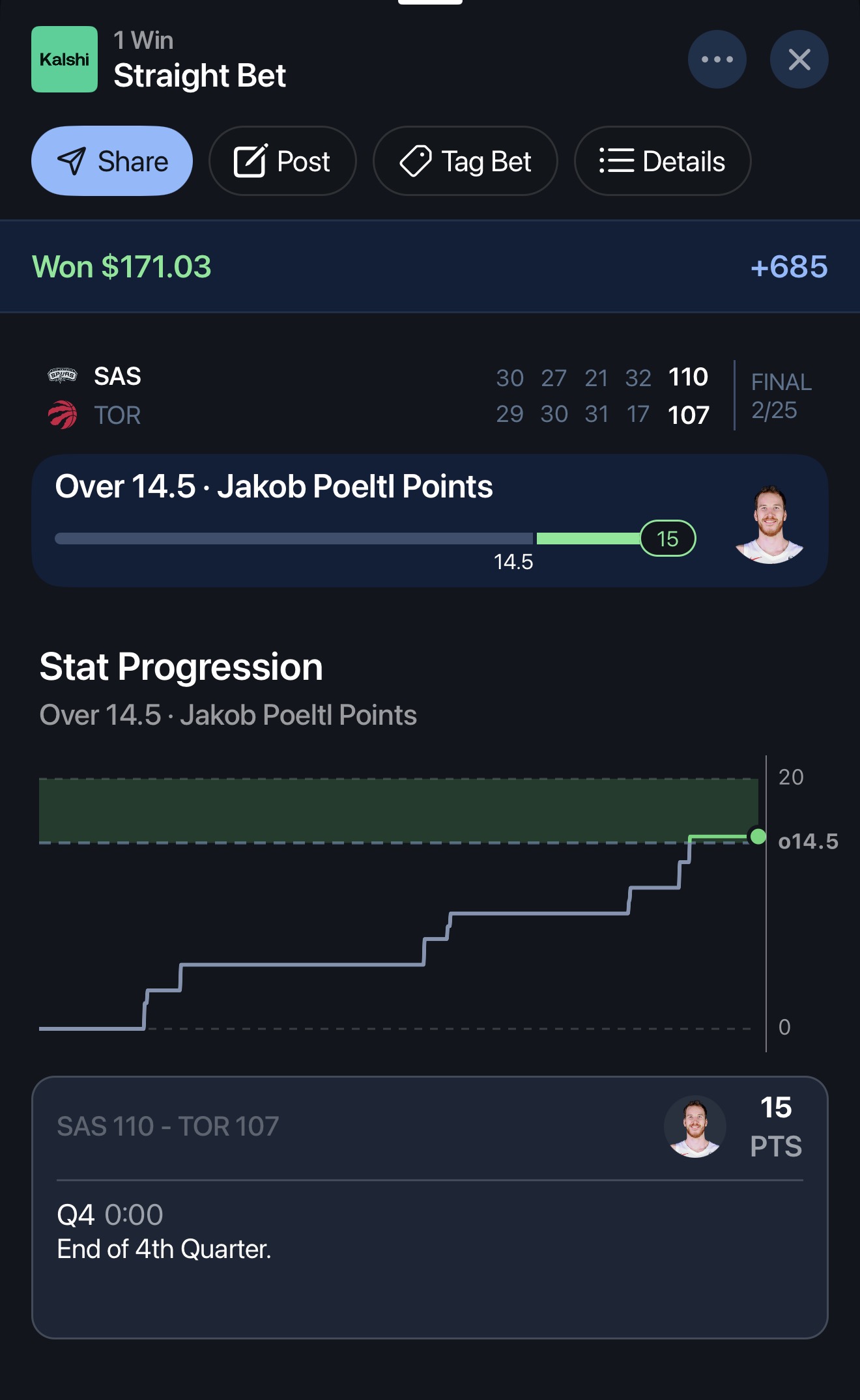Click the Raptors team logo
This screenshot has height=1400, width=860.
[61, 415]
